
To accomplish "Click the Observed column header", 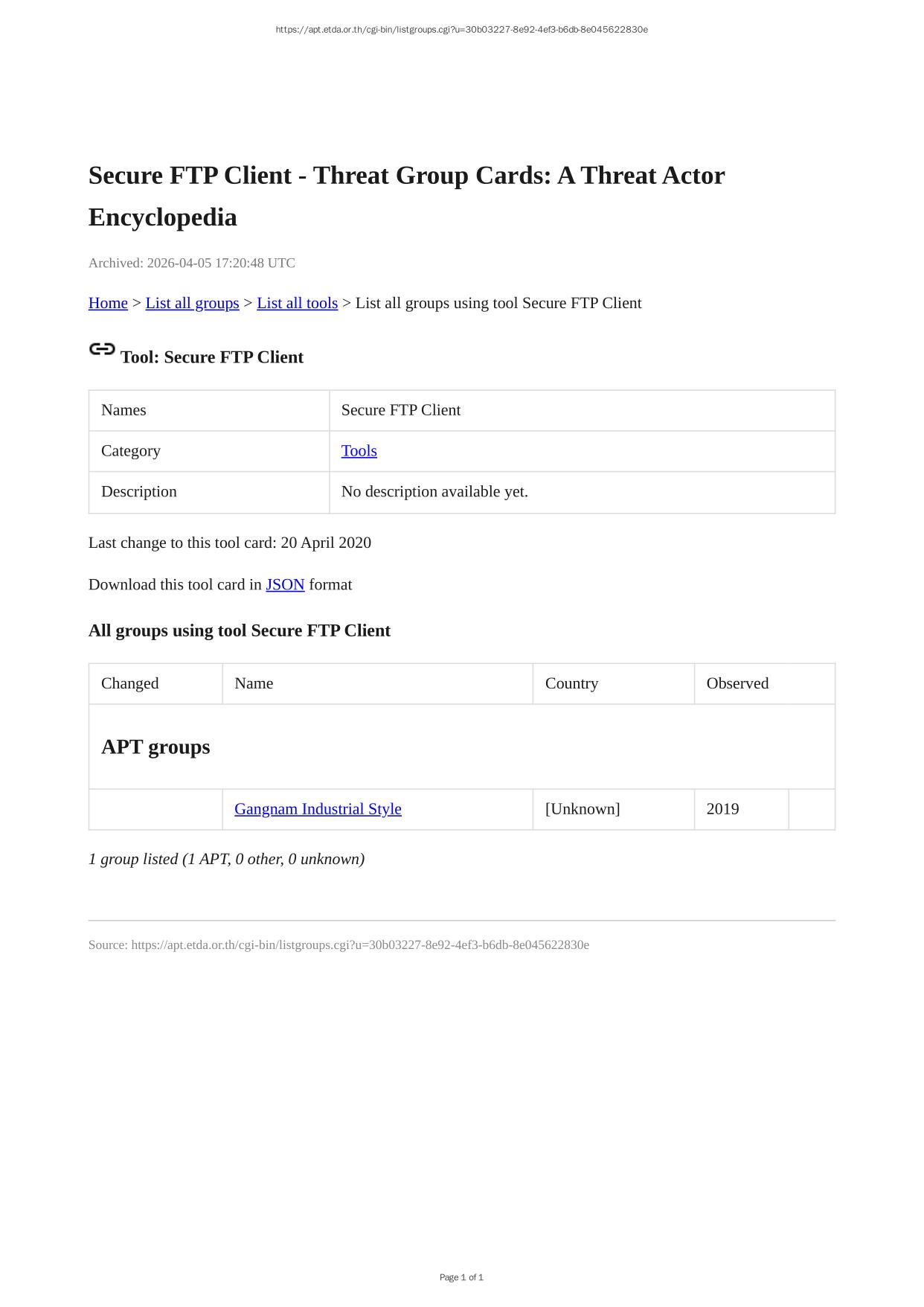I will tap(737, 683).
